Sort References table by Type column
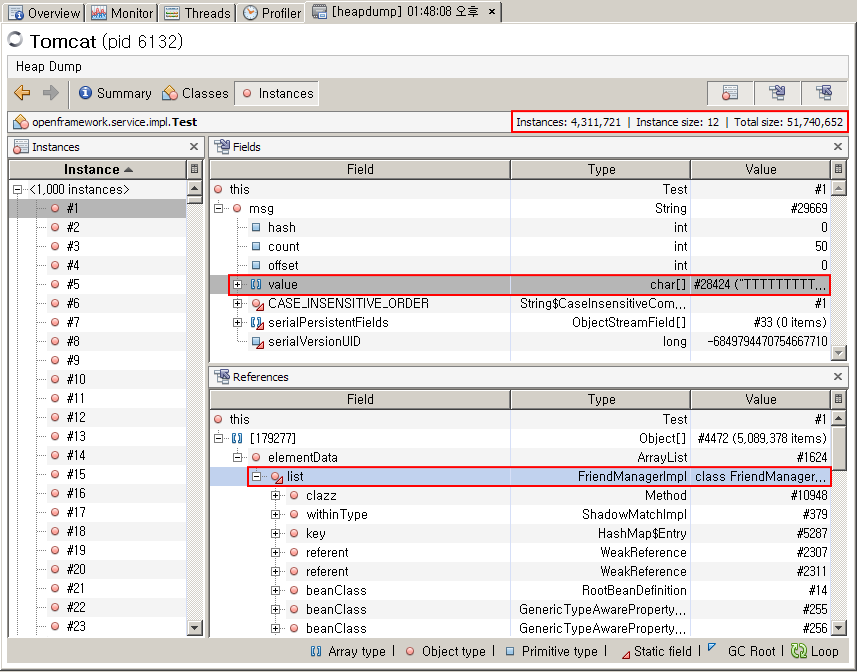 point(601,399)
